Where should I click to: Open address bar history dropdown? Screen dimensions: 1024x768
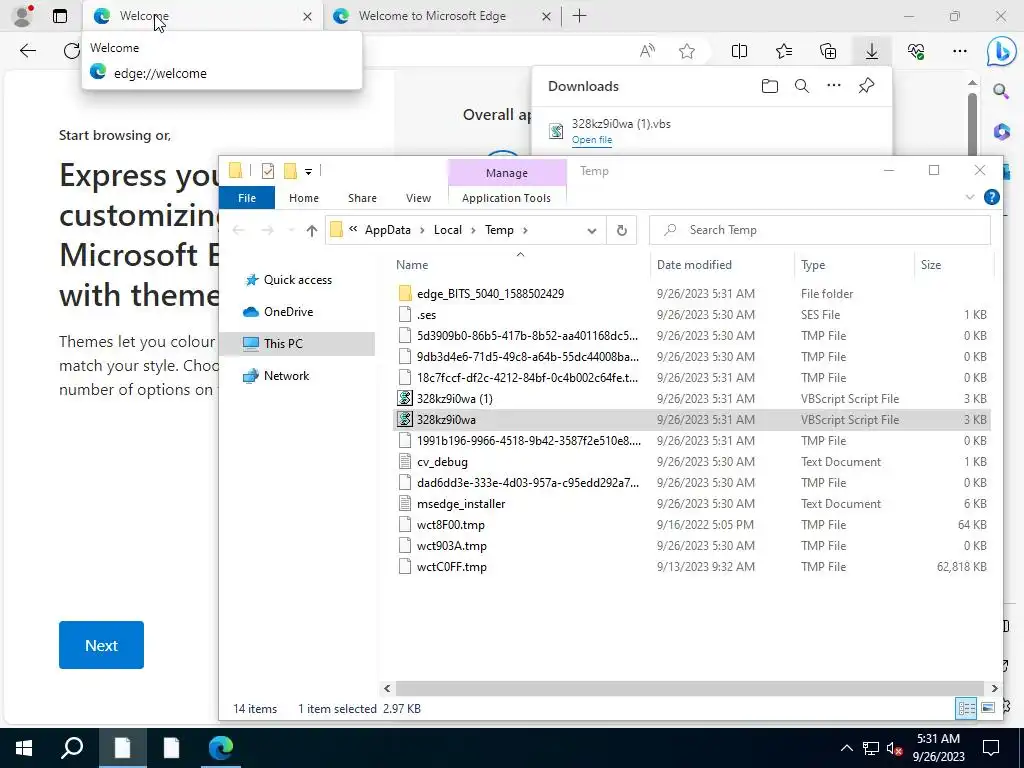coord(592,231)
